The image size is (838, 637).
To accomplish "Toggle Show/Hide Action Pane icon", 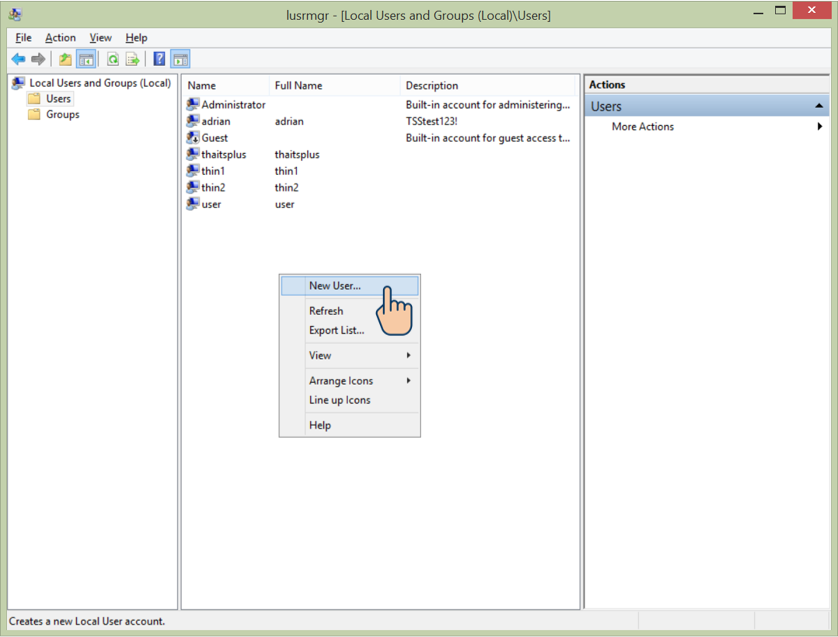I will tap(181, 59).
